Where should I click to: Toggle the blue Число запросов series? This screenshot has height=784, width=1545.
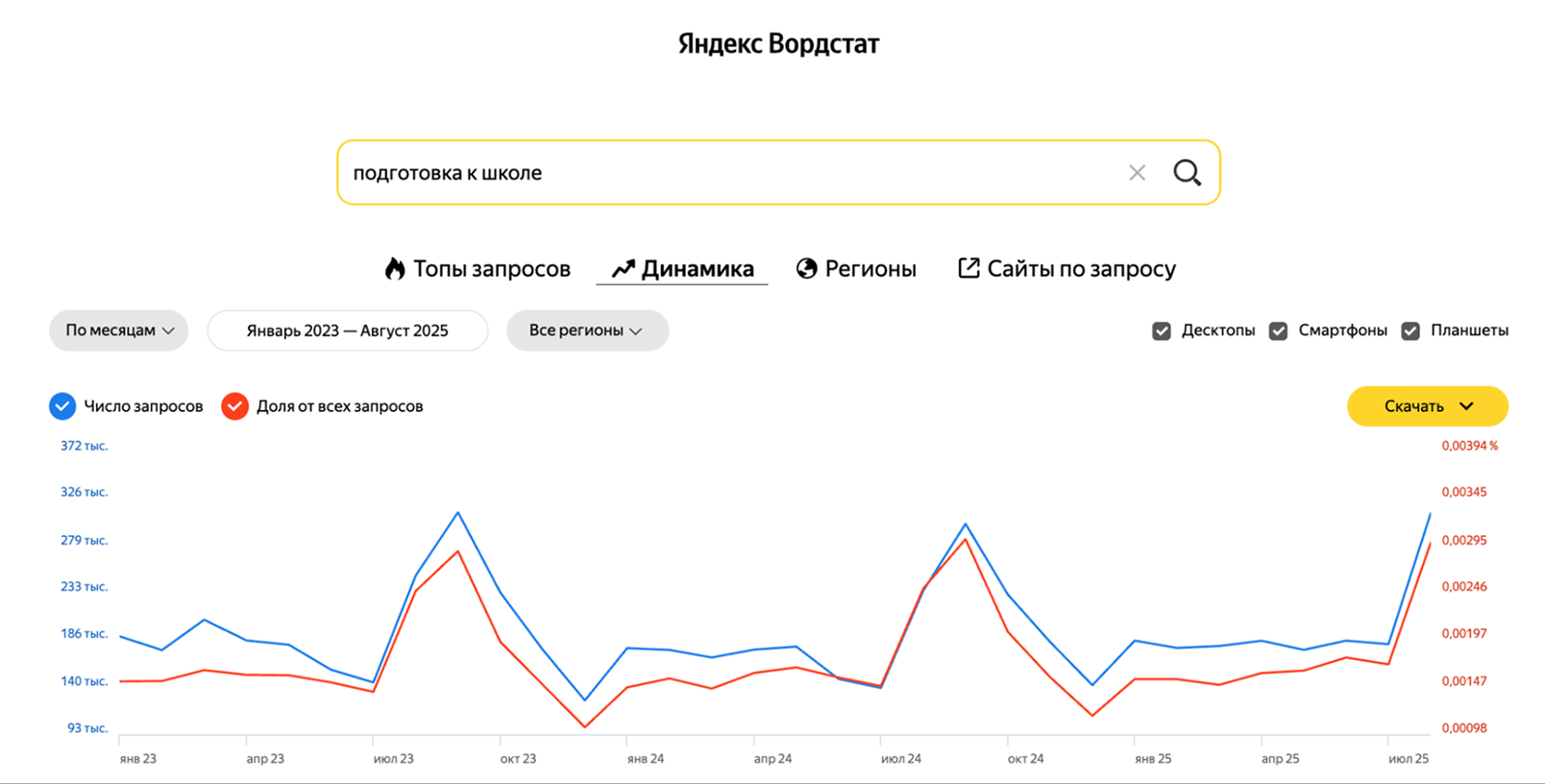pyautogui.click(x=62, y=406)
